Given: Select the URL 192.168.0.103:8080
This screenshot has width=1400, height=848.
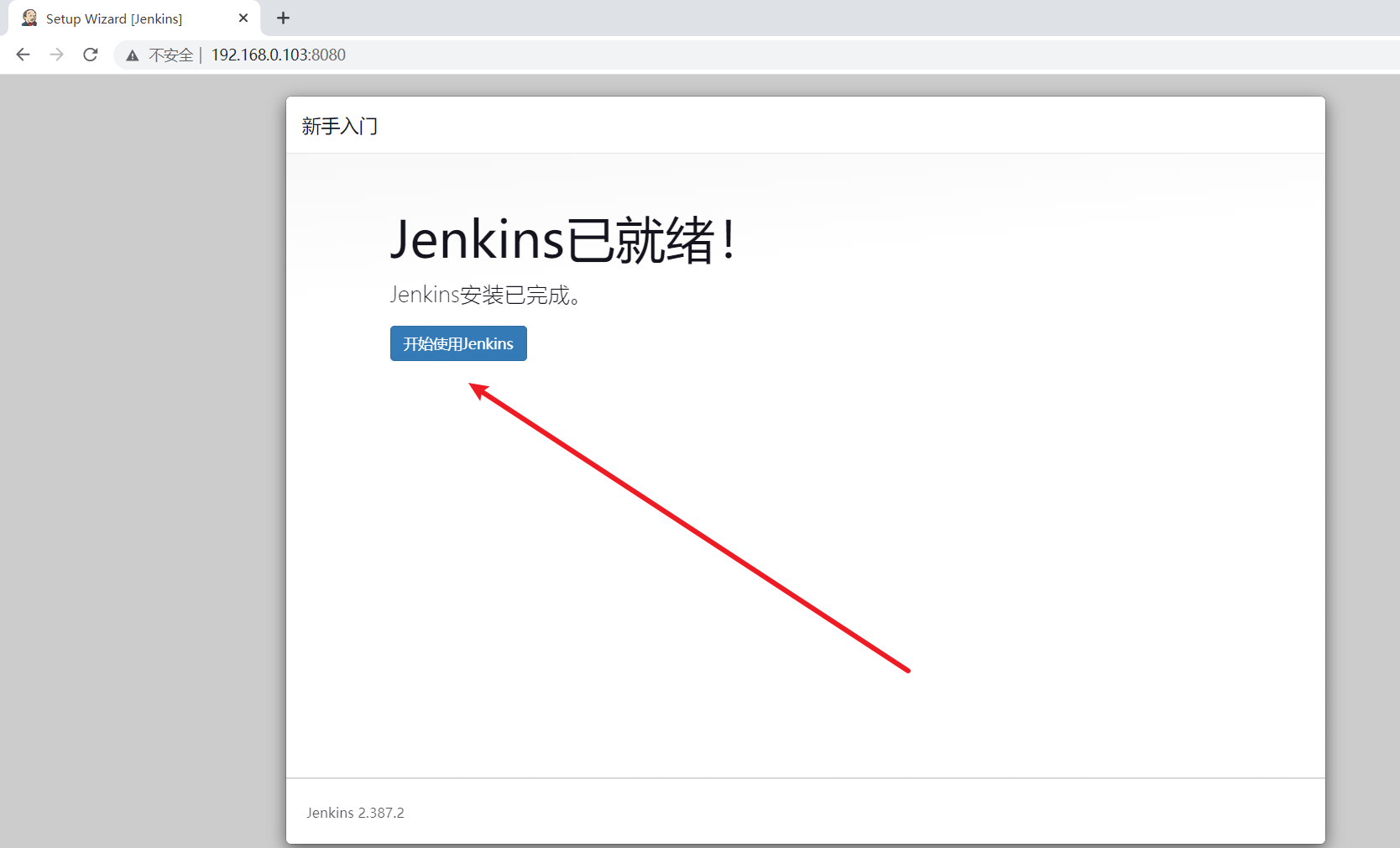Looking at the screenshot, I should coord(278,55).
